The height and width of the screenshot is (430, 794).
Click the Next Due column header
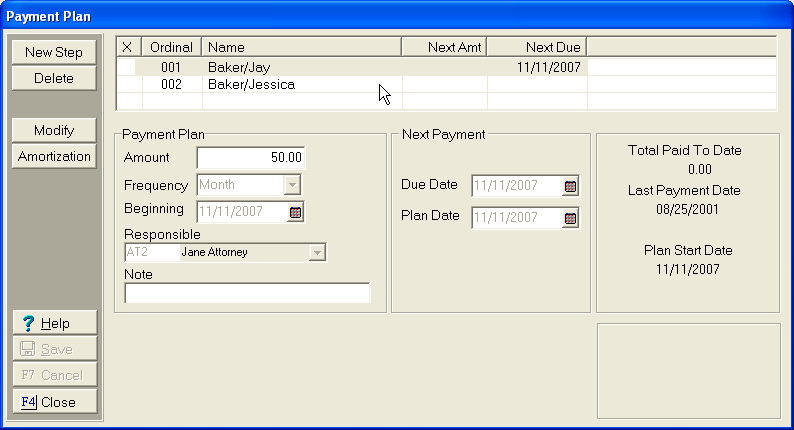(x=537, y=47)
